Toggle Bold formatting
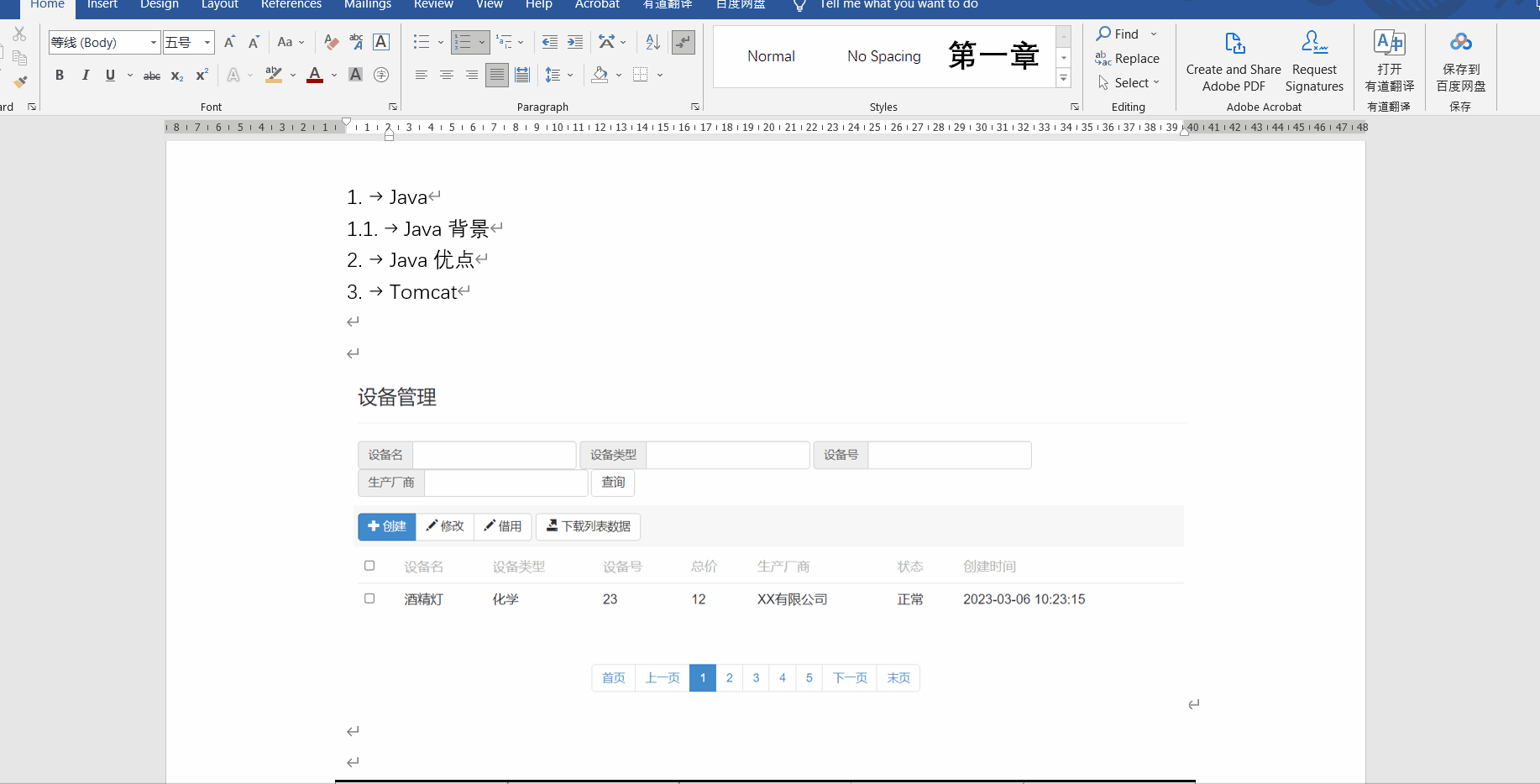The width and height of the screenshot is (1540, 784). click(60, 76)
